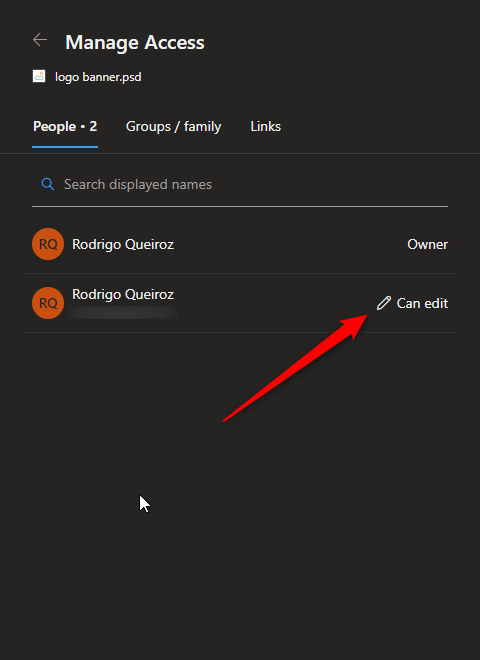Screen dimensions: 480x660
Task: Click the red arrow annotation
Action: pos(295,367)
